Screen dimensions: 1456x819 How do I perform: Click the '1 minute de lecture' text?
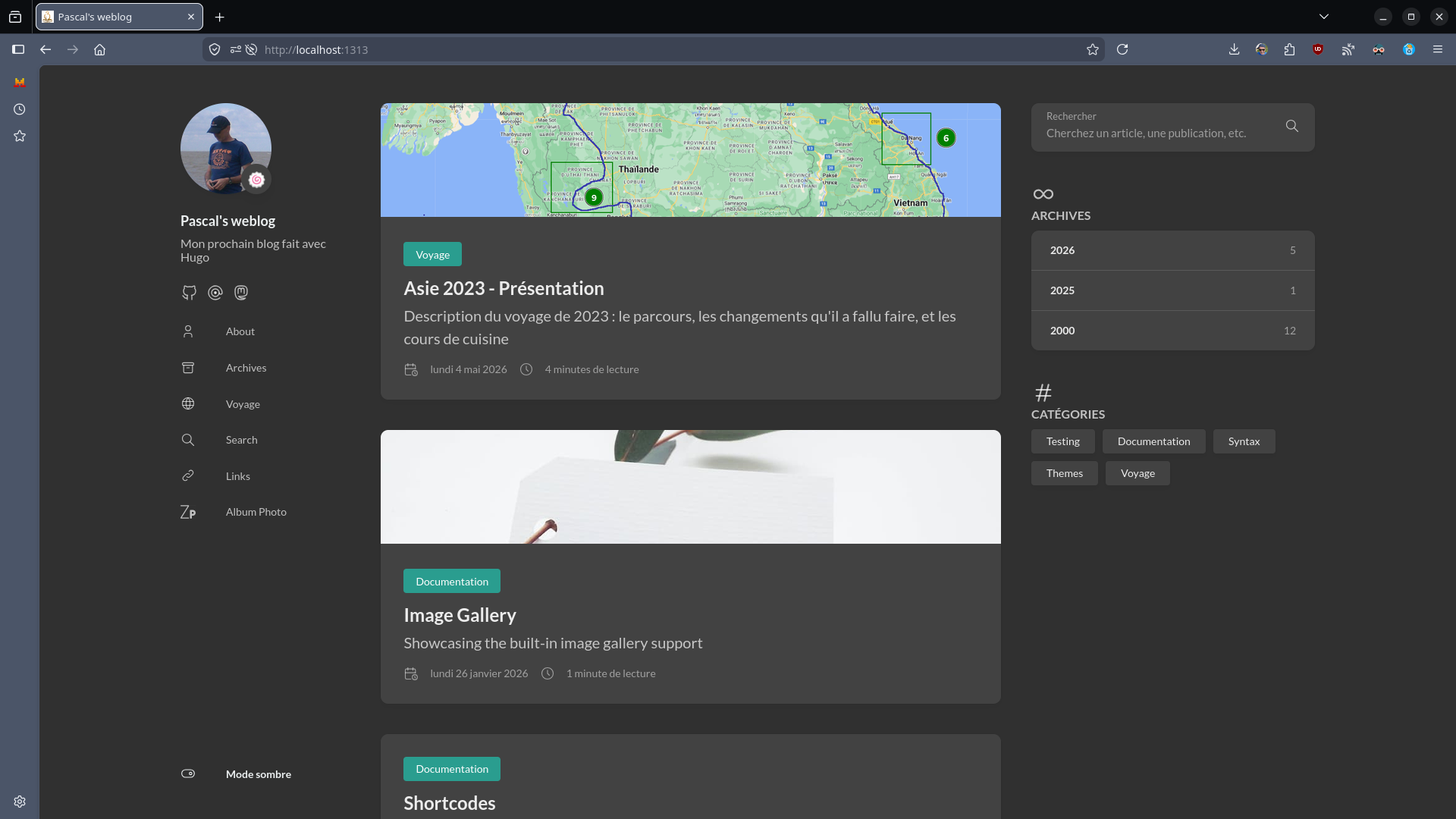tap(610, 673)
